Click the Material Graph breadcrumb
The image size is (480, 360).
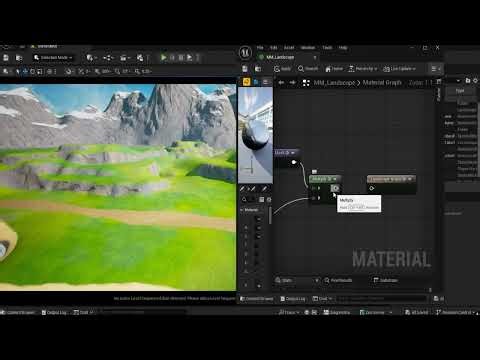tap(382, 83)
